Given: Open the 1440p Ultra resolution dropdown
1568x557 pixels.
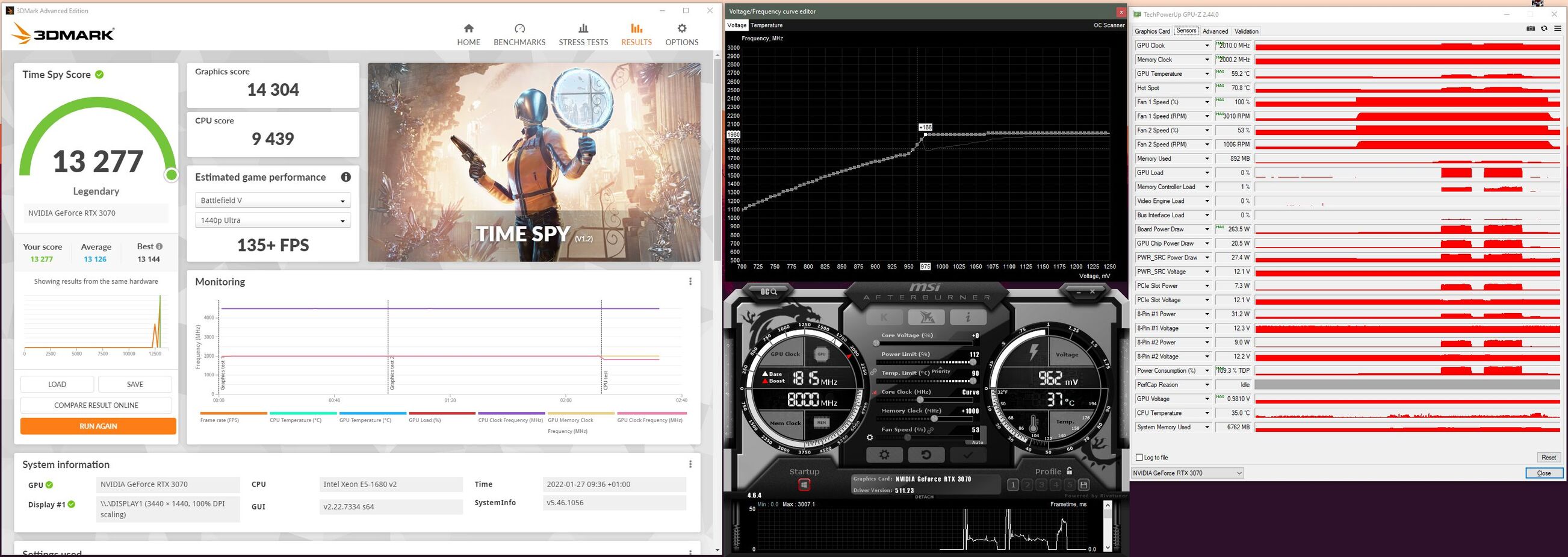Looking at the screenshot, I should [272, 220].
